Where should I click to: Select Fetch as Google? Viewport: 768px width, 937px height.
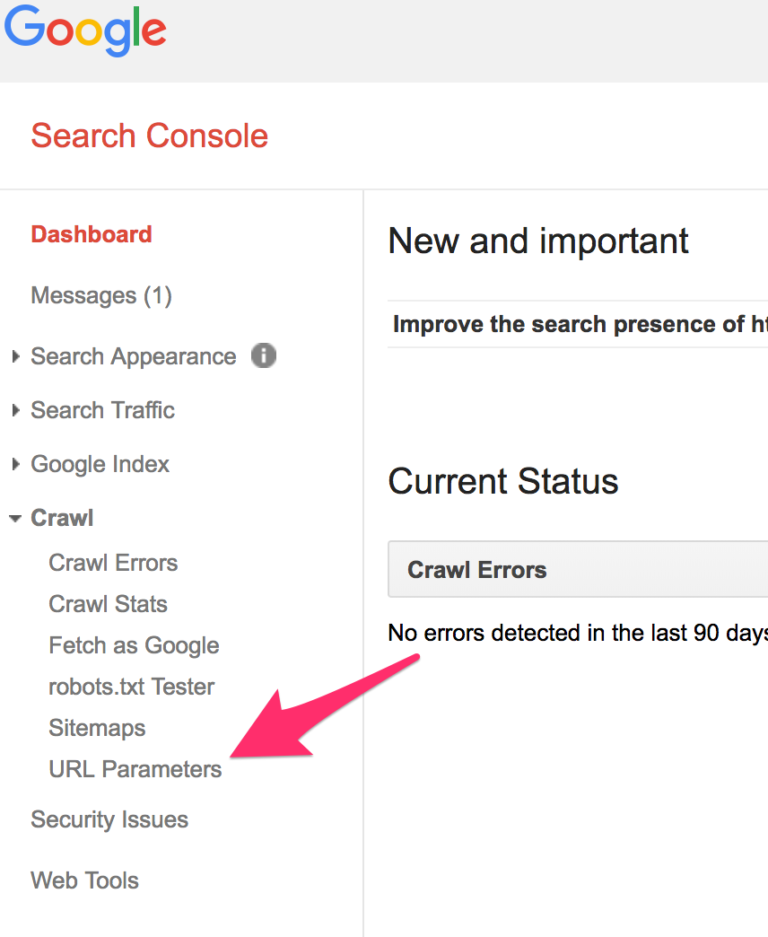point(133,645)
